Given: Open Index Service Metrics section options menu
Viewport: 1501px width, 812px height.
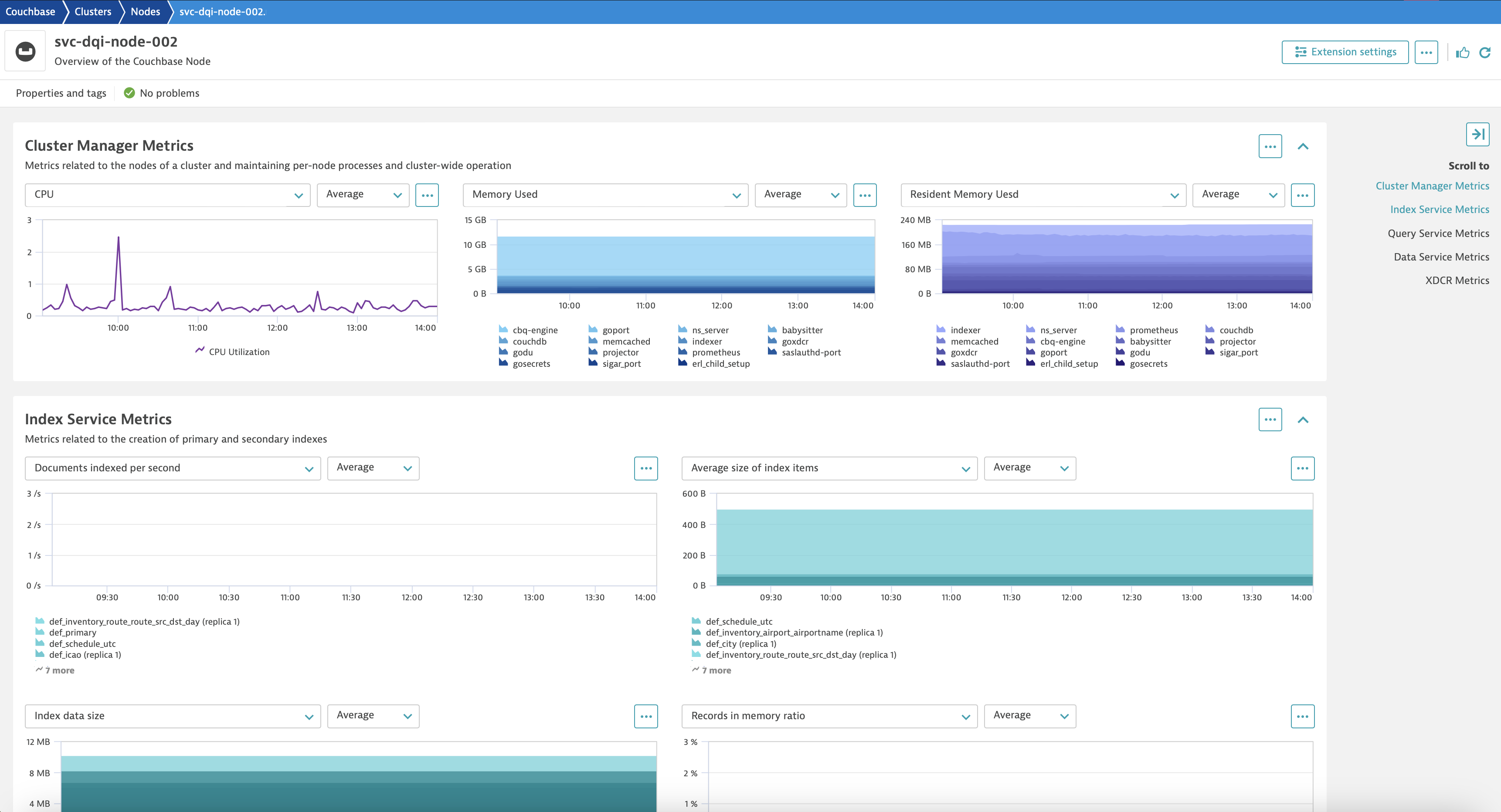Looking at the screenshot, I should click(1270, 420).
